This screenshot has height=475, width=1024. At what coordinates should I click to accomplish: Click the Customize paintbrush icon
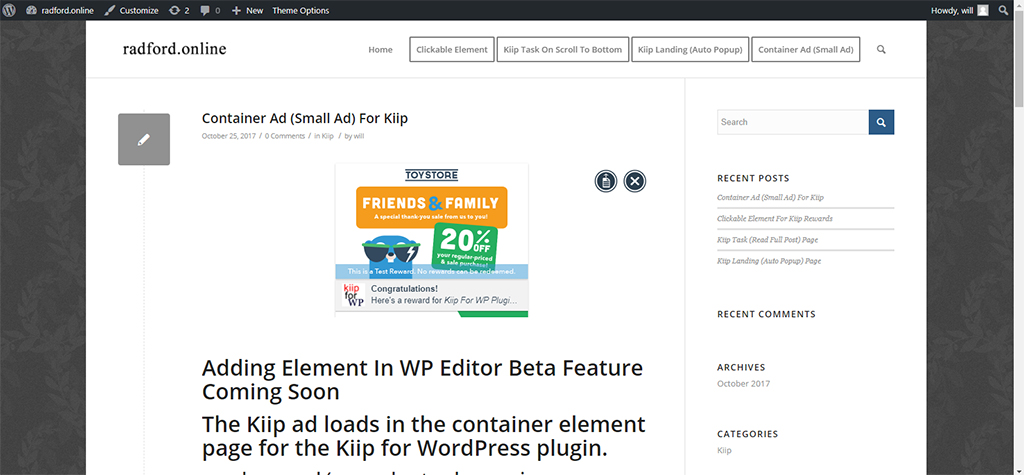110,10
